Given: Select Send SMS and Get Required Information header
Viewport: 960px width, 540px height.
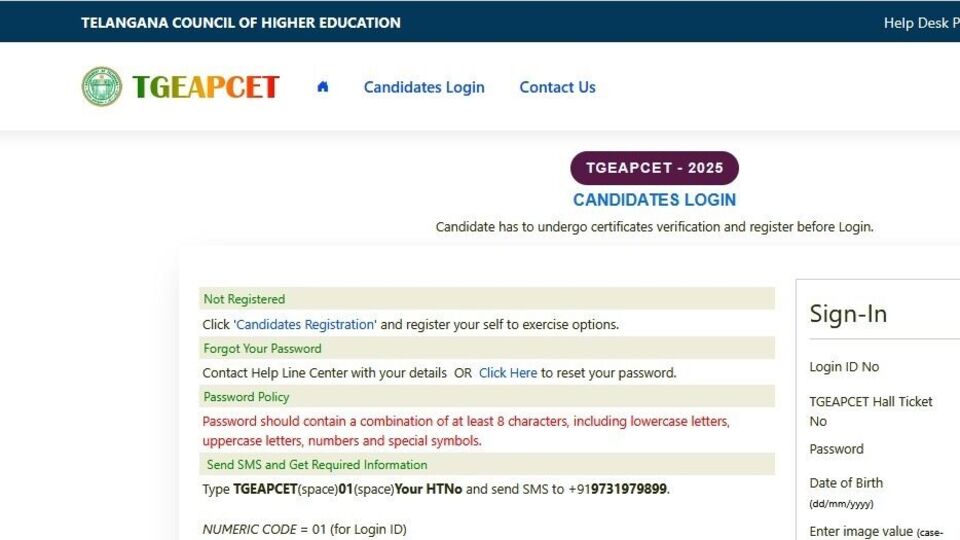Looking at the screenshot, I should (x=487, y=465).
